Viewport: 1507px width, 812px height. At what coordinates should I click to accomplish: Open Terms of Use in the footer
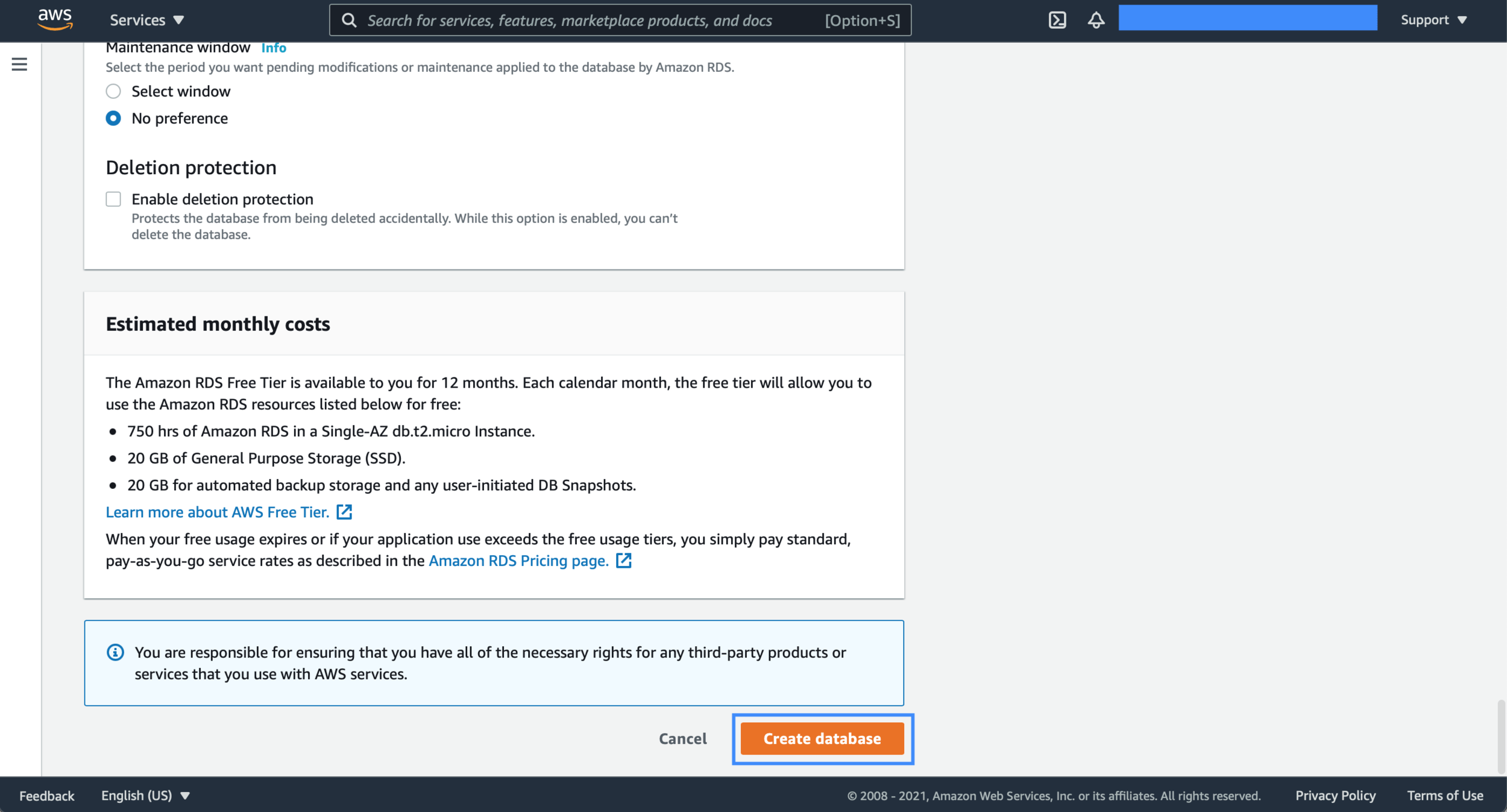[1445, 795]
